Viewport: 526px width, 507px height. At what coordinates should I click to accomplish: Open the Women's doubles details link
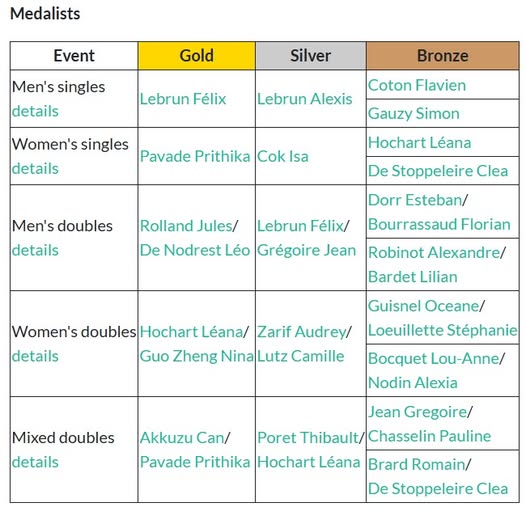(x=35, y=356)
